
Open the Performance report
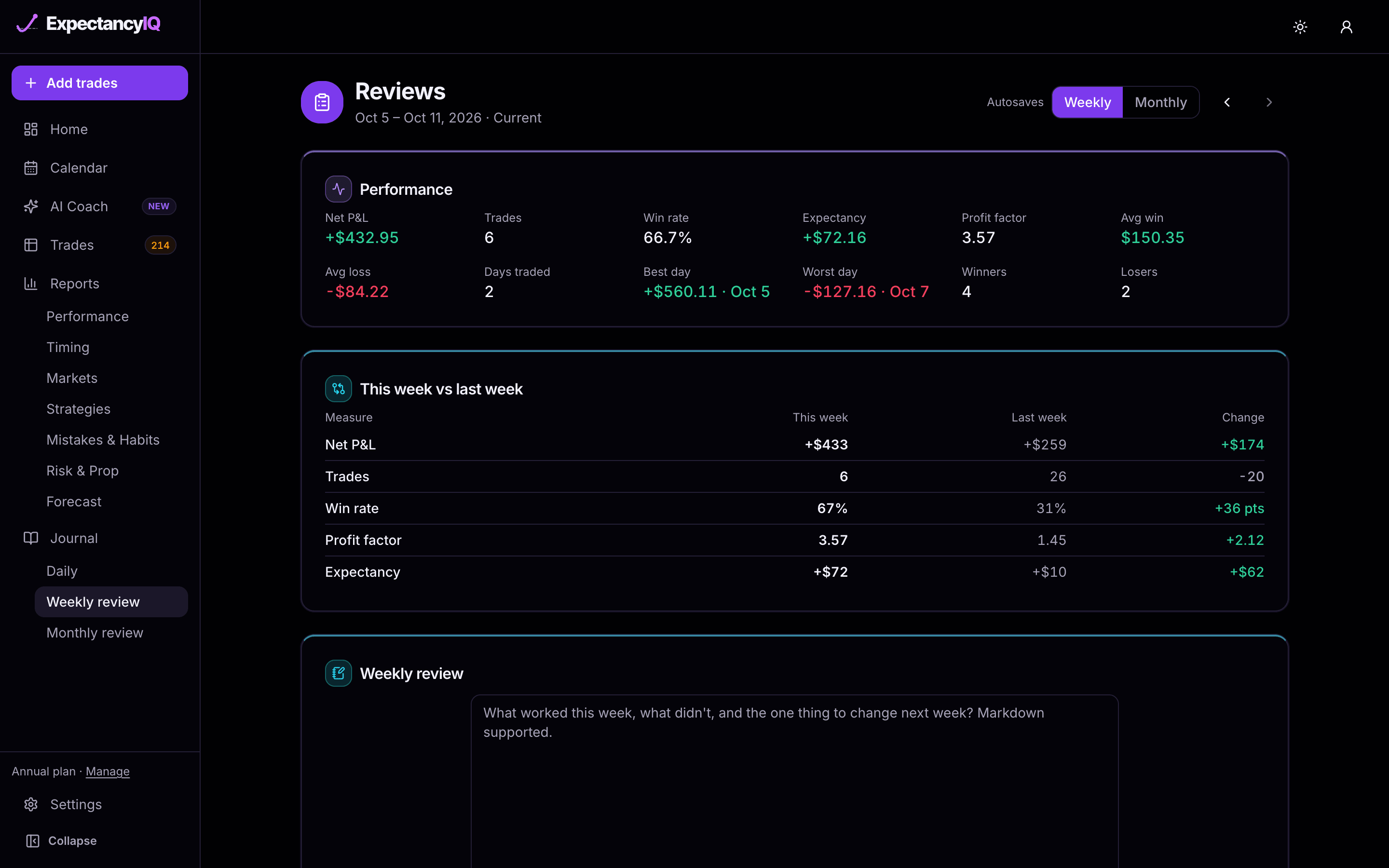point(87,316)
